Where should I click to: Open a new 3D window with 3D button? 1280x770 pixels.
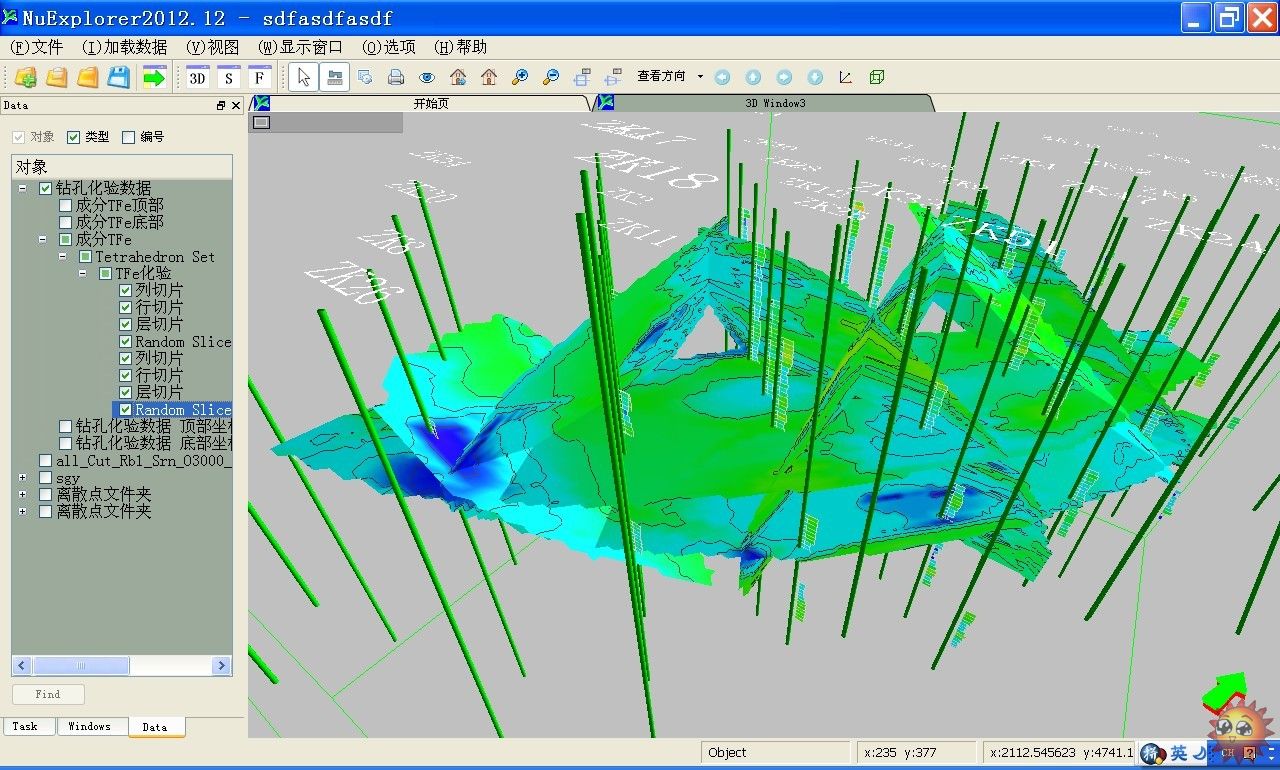(x=197, y=77)
